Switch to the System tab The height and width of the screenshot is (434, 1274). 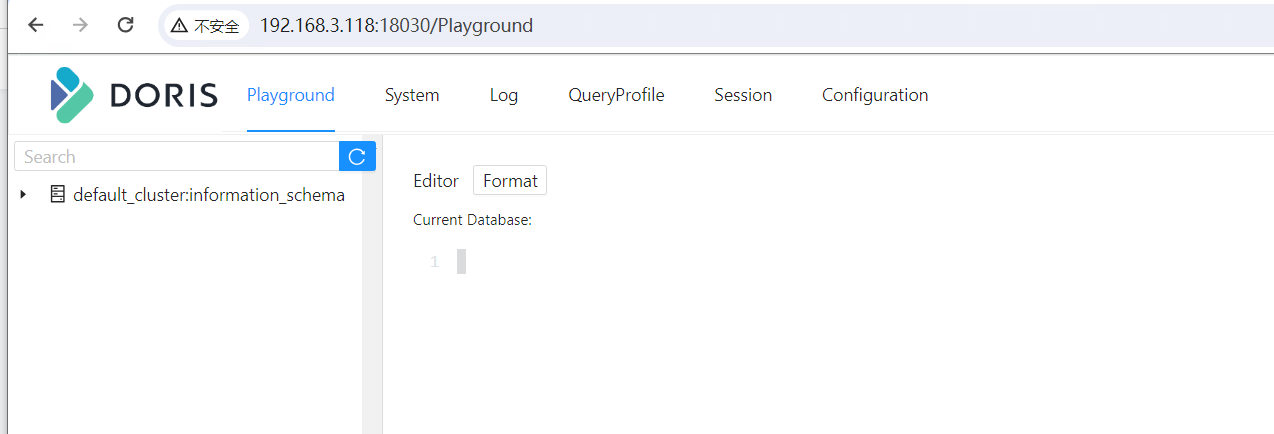tap(412, 95)
